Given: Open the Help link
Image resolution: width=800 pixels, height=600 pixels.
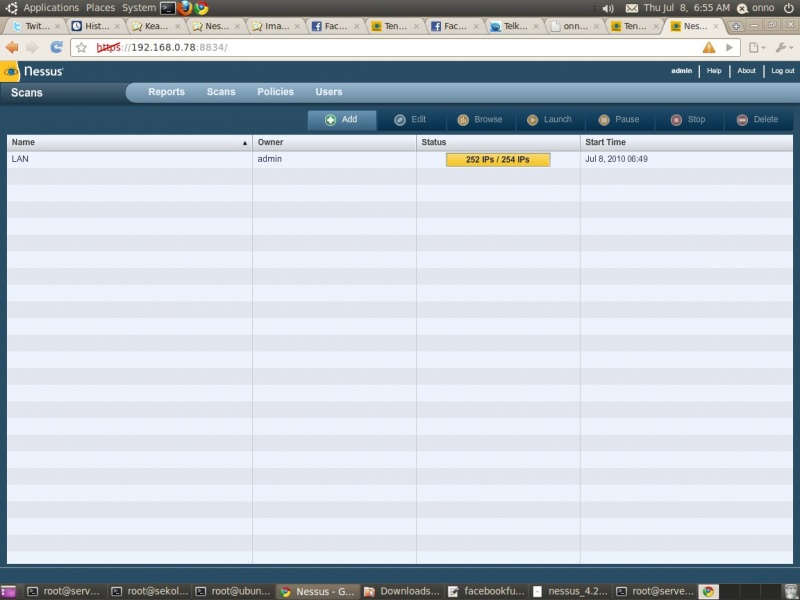Looking at the screenshot, I should (x=714, y=71).
